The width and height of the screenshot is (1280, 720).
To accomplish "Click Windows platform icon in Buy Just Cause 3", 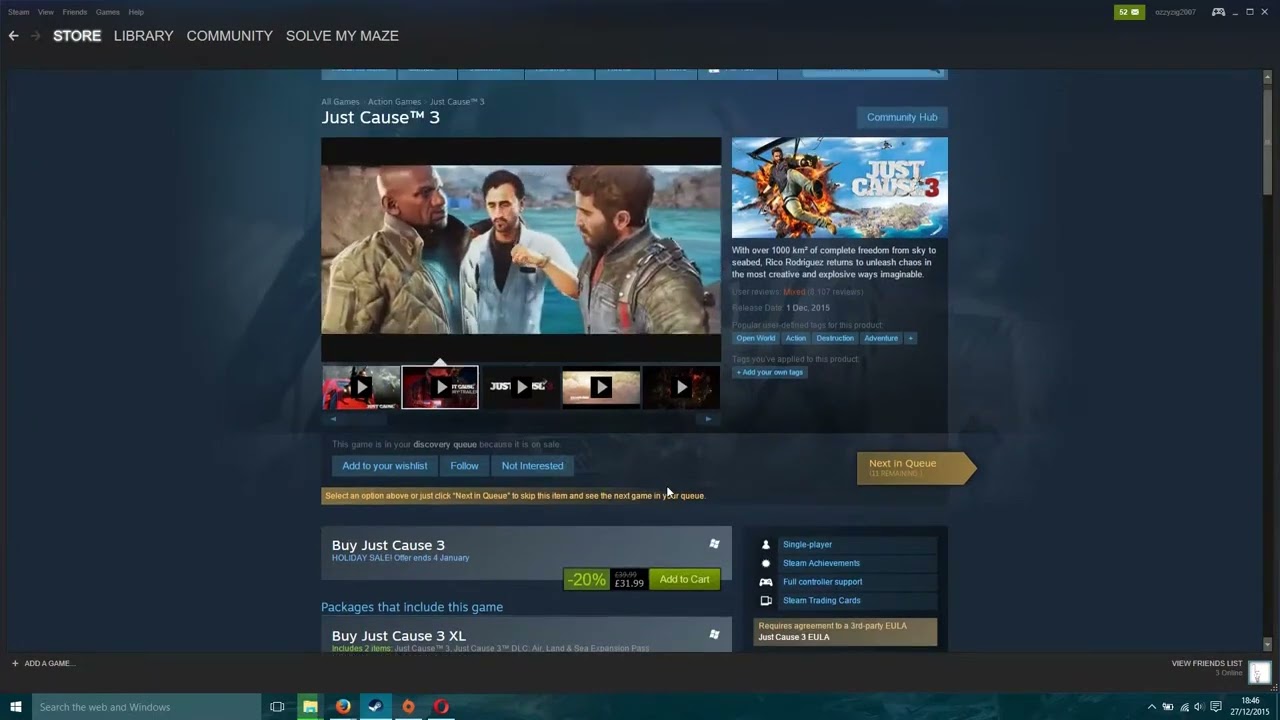I will 714,544.
